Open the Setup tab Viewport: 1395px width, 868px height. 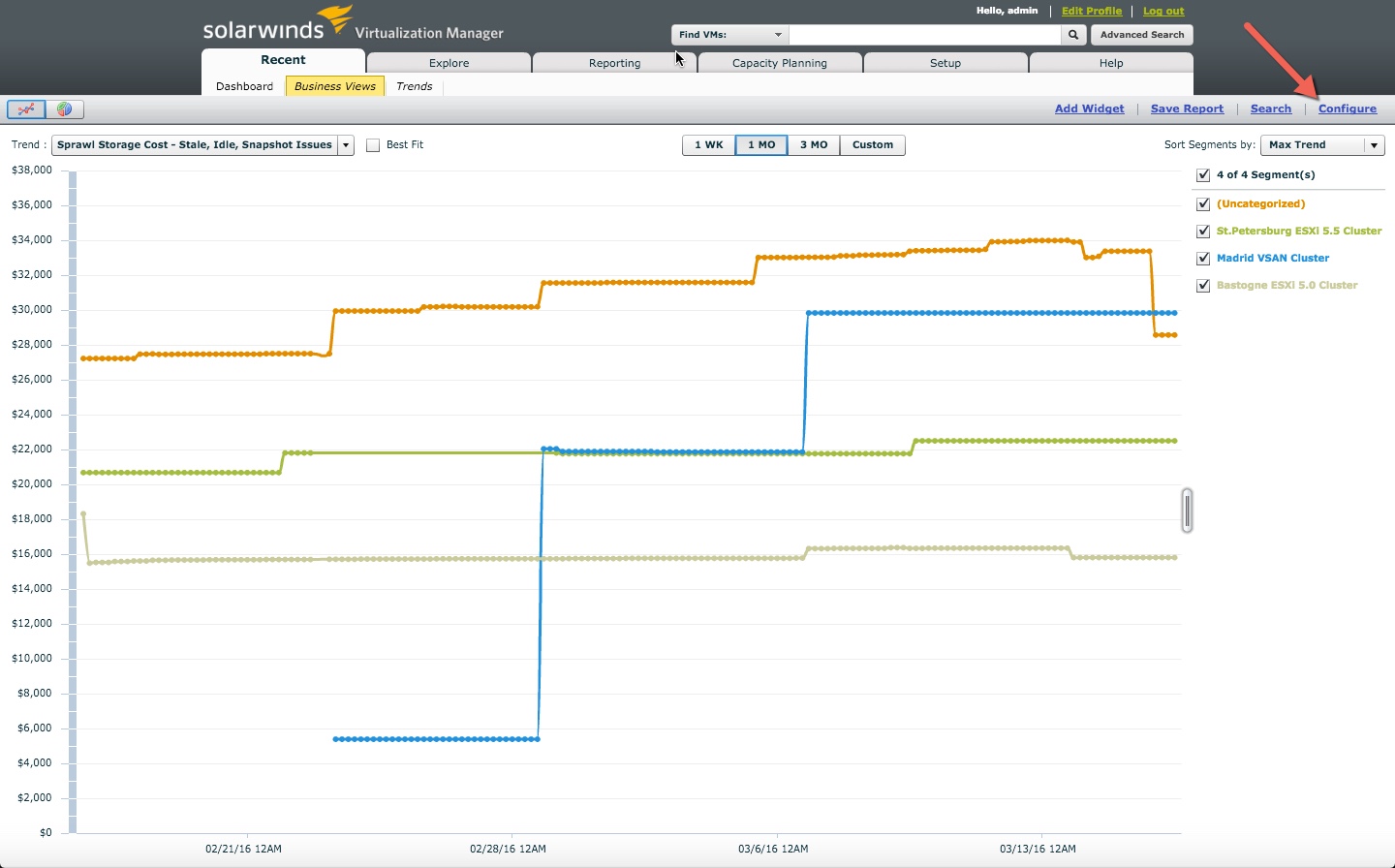(945, 63)
